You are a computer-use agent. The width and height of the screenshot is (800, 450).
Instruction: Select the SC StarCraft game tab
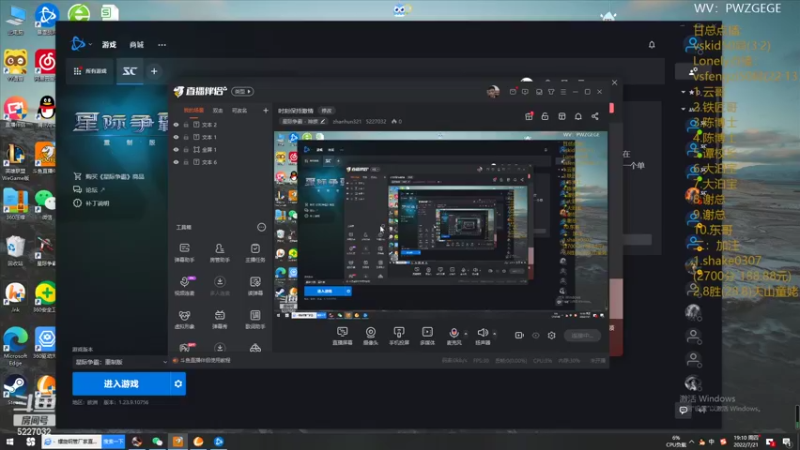pyautogui.click(x=130, y=71)
